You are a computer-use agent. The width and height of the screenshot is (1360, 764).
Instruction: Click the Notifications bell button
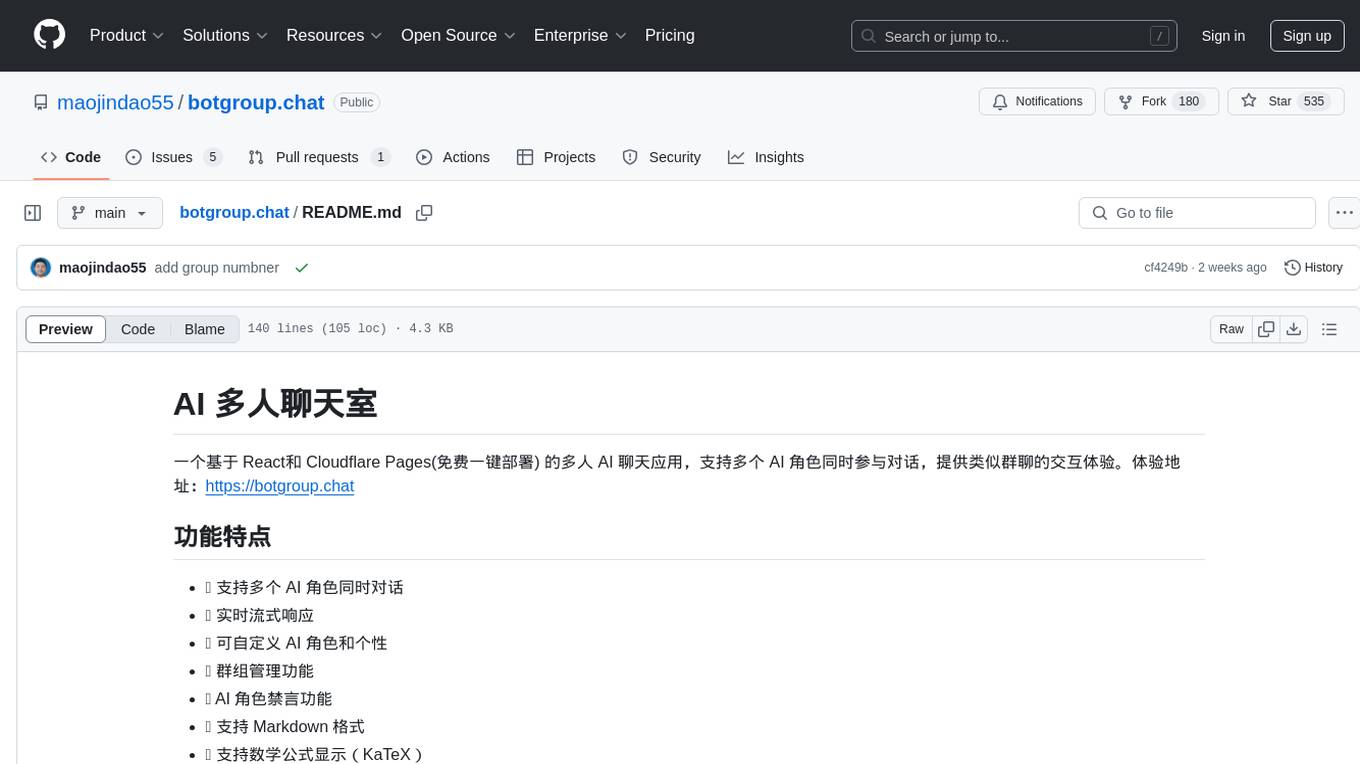[x=1037, y=102]
